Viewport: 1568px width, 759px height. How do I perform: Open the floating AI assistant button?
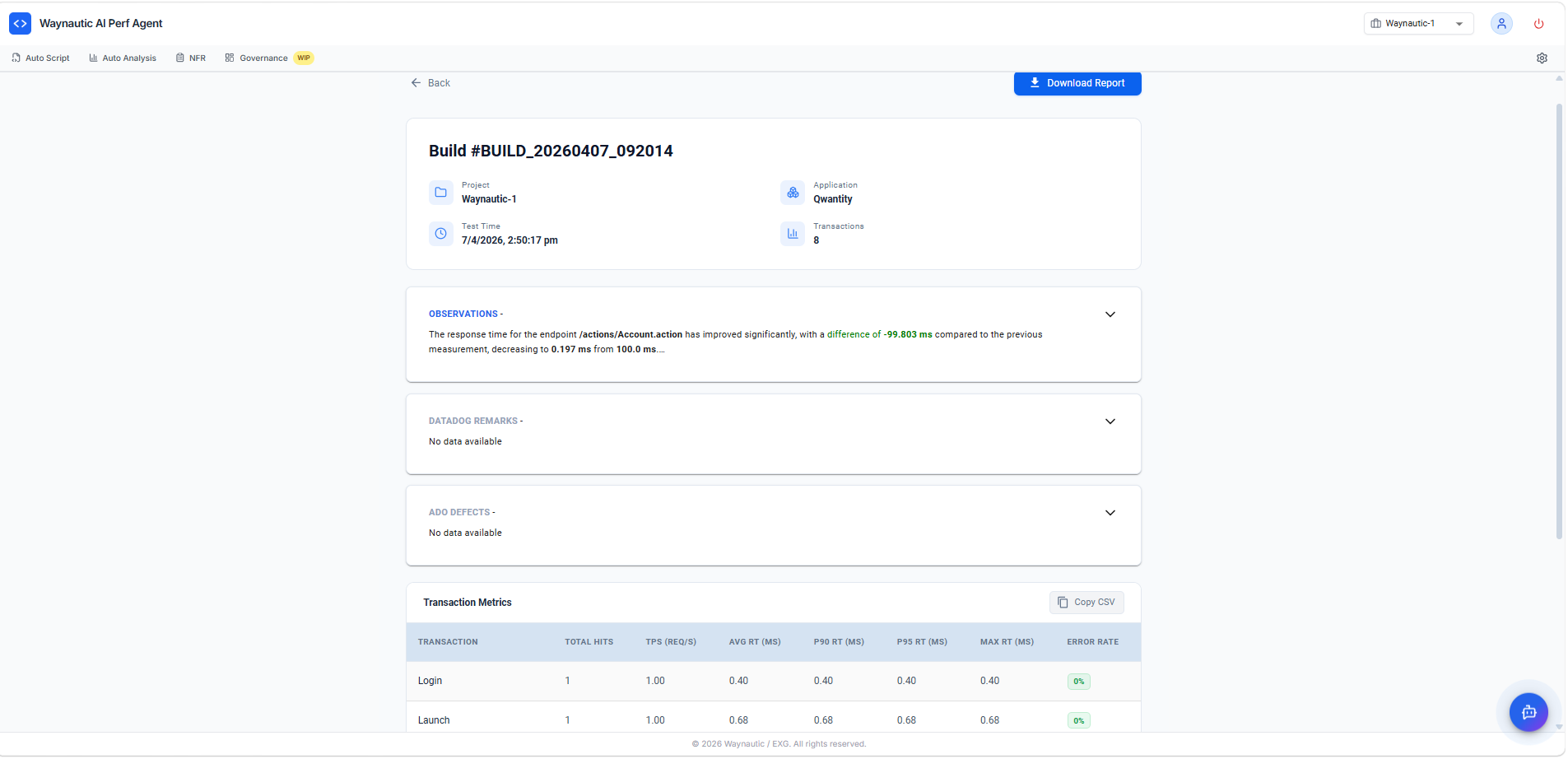[x=1528, y=712]
